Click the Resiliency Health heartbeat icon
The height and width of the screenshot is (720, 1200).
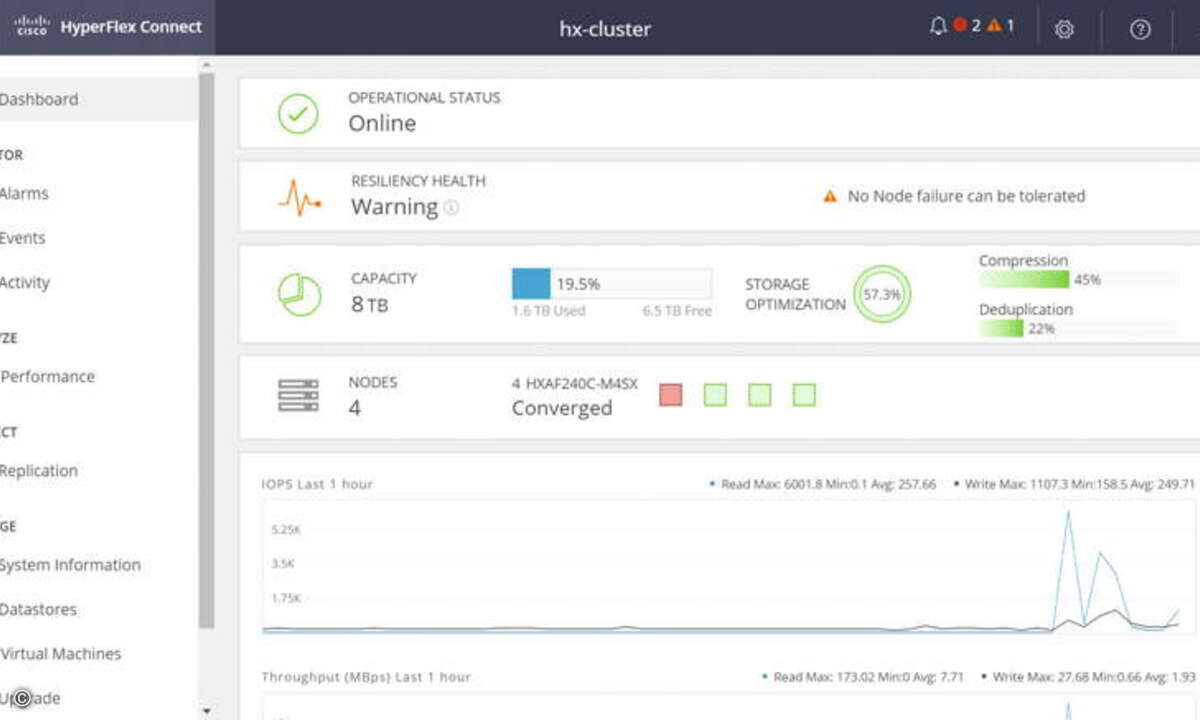pos(299,198)
